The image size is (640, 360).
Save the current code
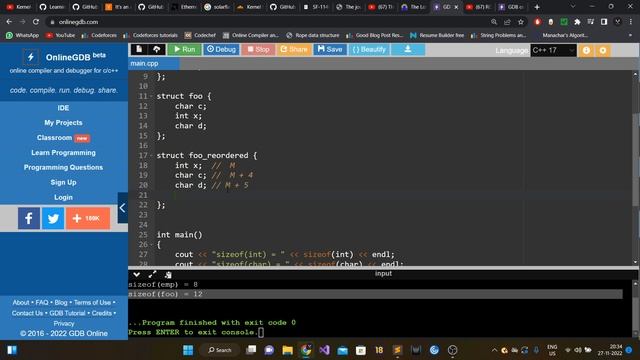tap(330, 49)
